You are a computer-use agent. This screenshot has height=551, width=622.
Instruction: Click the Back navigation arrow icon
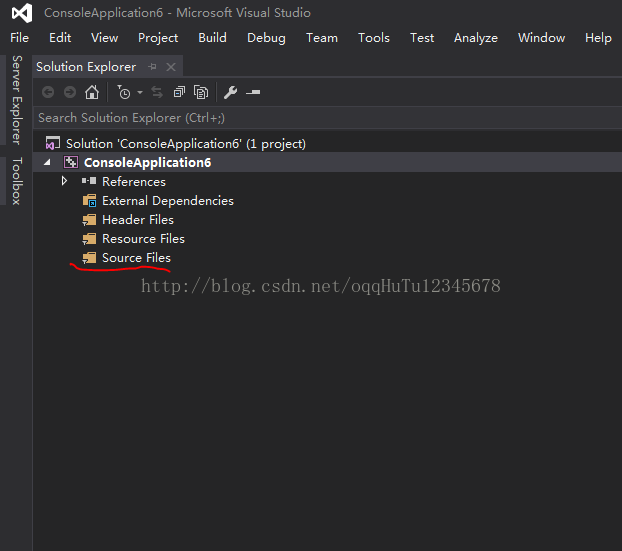48,92
